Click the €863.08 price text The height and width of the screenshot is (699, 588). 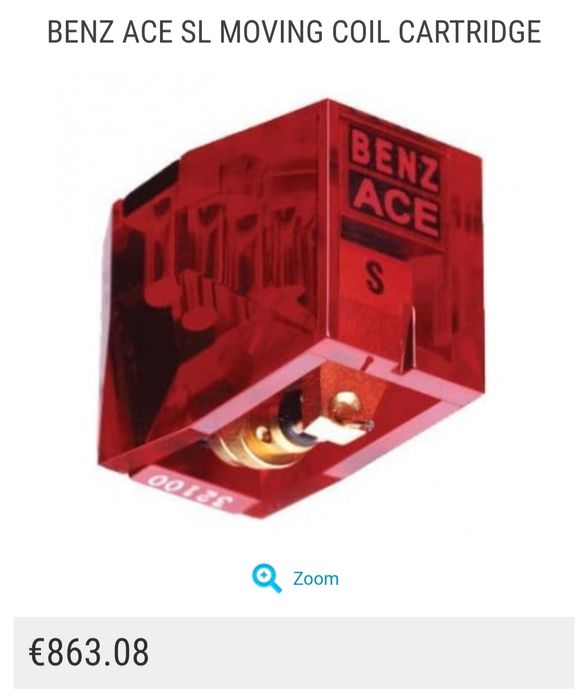tap(89, 652)
